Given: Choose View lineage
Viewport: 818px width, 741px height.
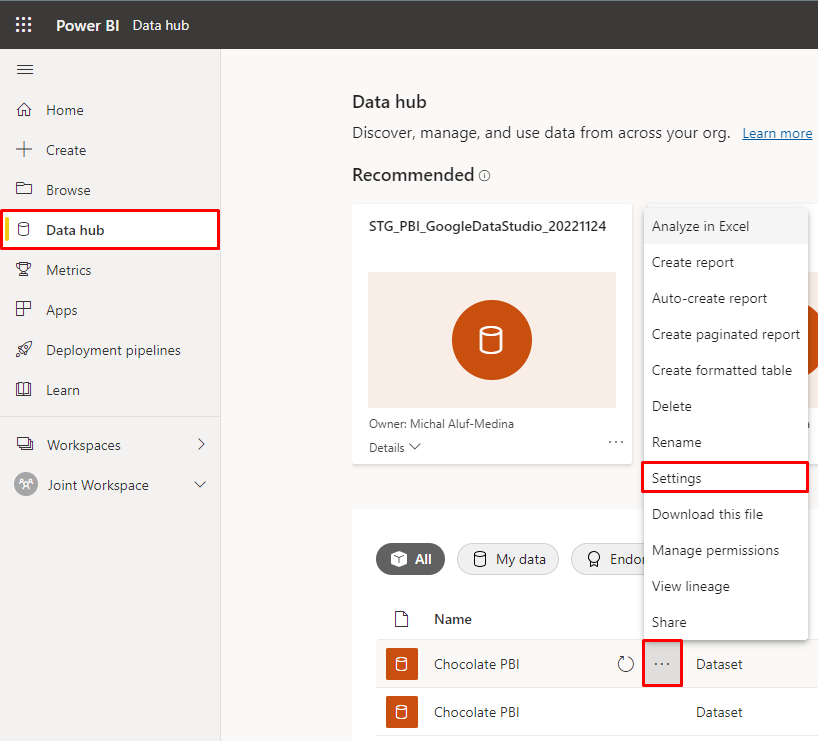Looking at the screenshot, I should [x=726, y=587].
